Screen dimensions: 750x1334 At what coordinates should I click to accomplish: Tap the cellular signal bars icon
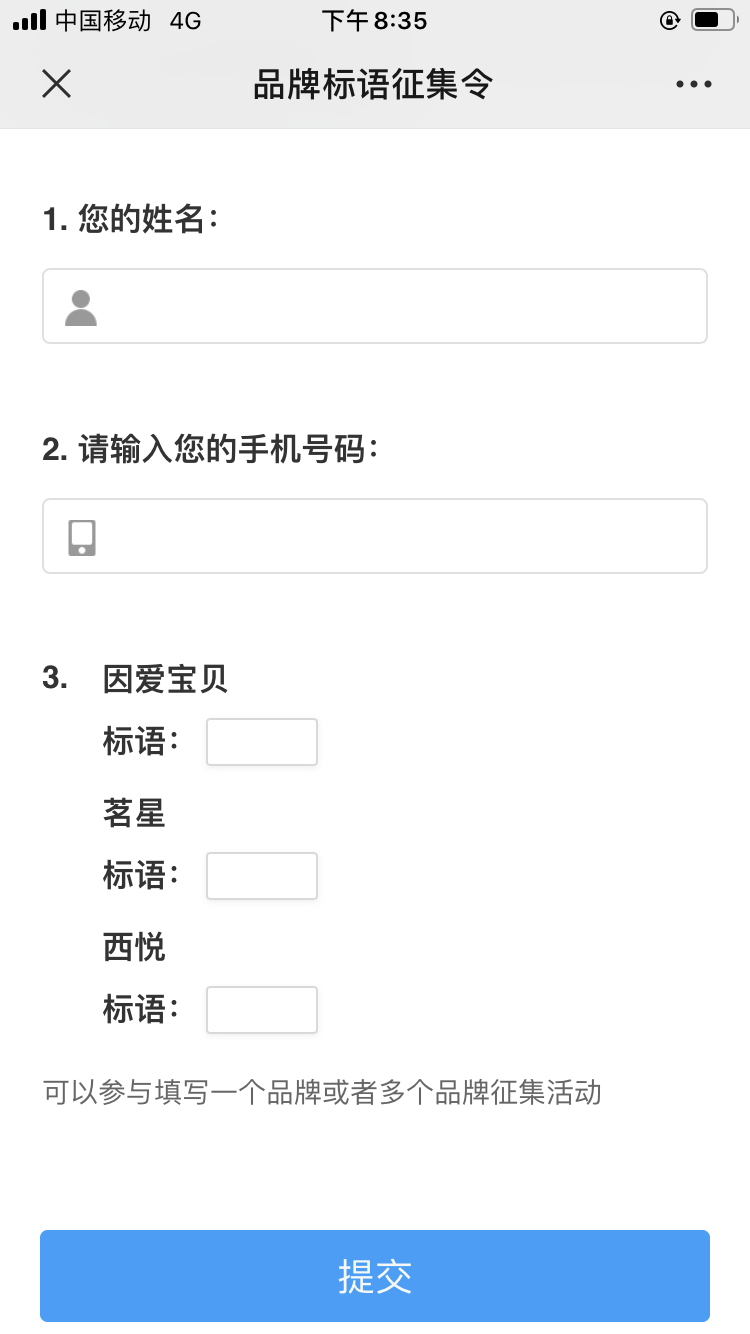tap(29, 20)
